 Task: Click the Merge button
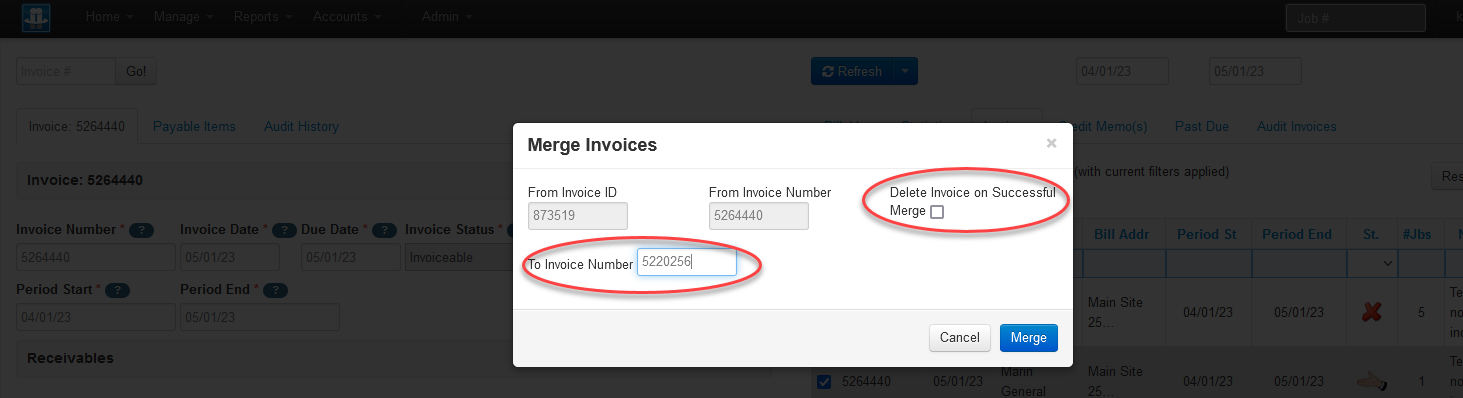click(x=1028, y=338)
